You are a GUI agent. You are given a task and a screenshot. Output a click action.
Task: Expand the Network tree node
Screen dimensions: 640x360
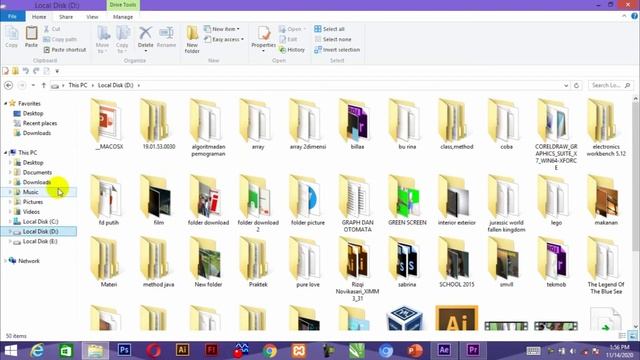(6, 261)
